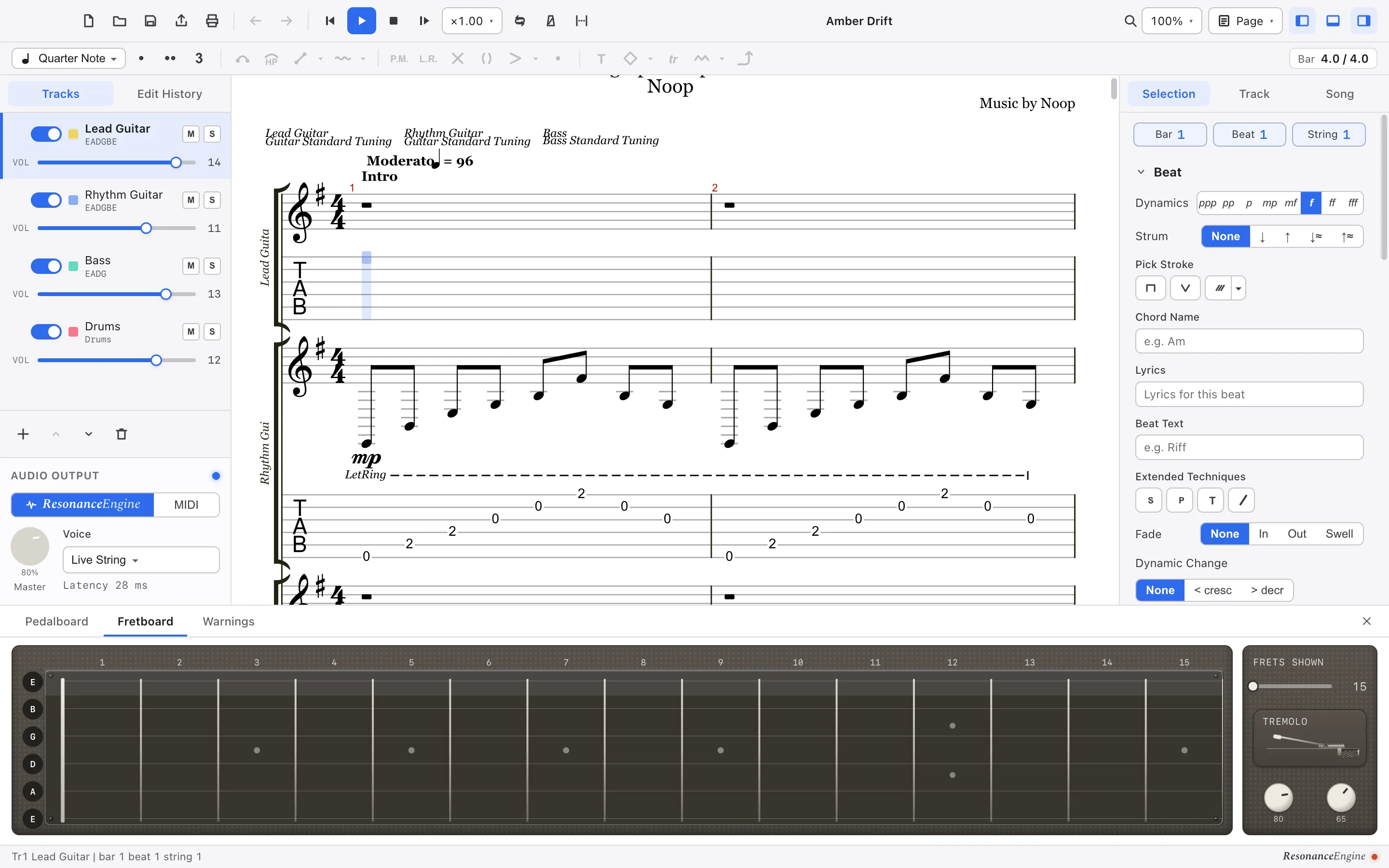Adjust the Lead Guitar volume slider
Viewport: 1389px width, 868px height.
(x=117, y=163)
